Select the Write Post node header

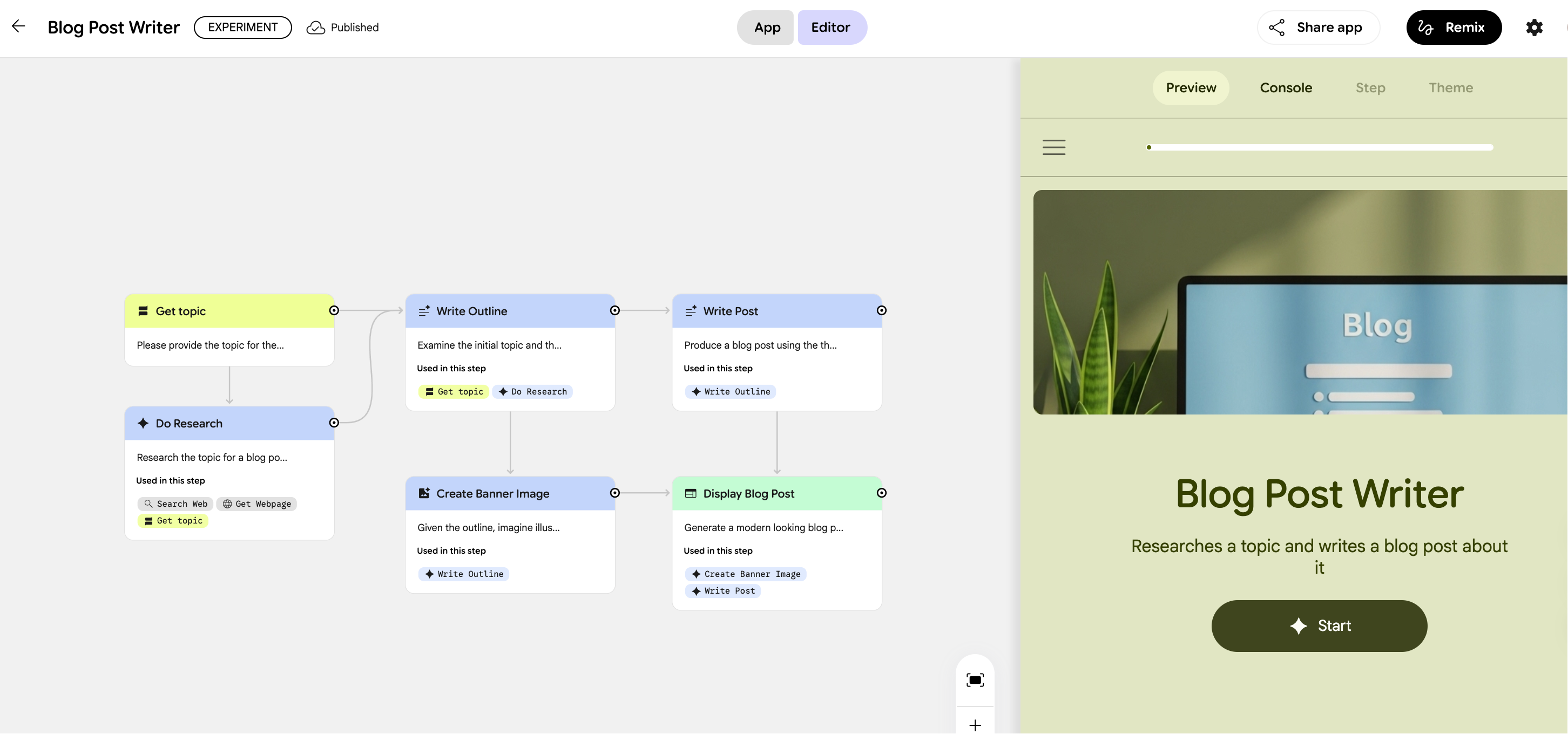[x=776, y=311]
